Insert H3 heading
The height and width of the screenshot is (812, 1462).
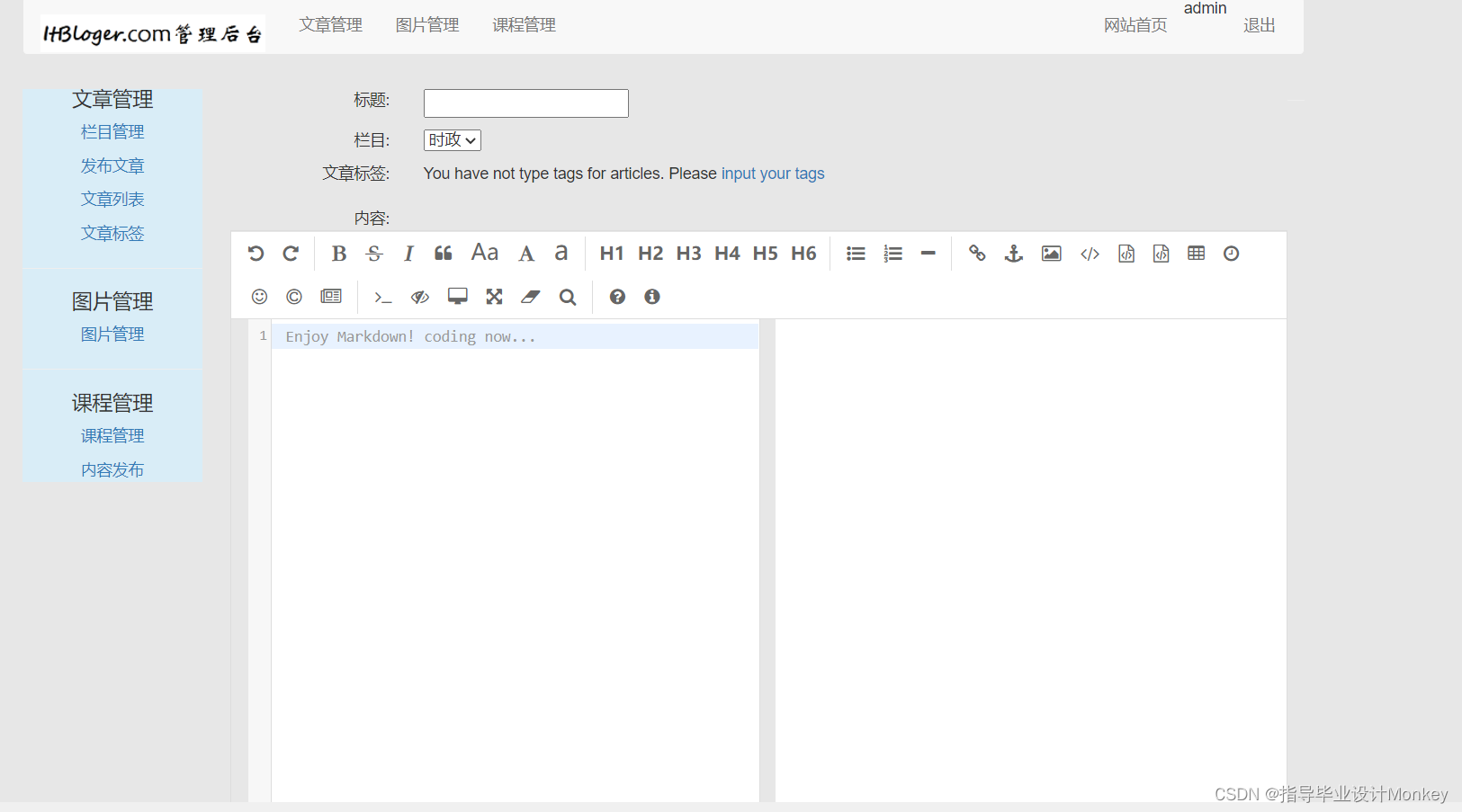(689, 254)
